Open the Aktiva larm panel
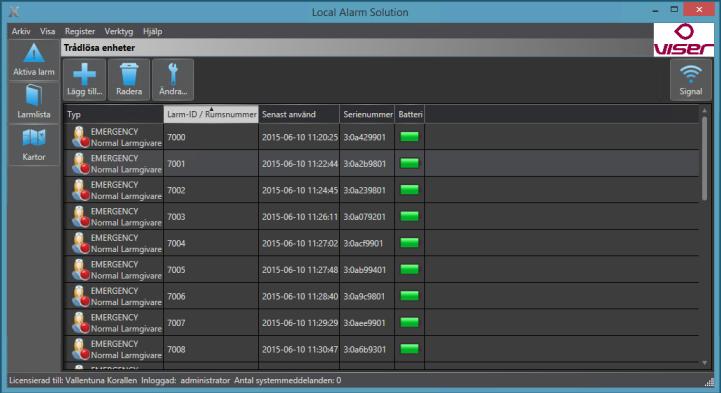 coord(34,60)
